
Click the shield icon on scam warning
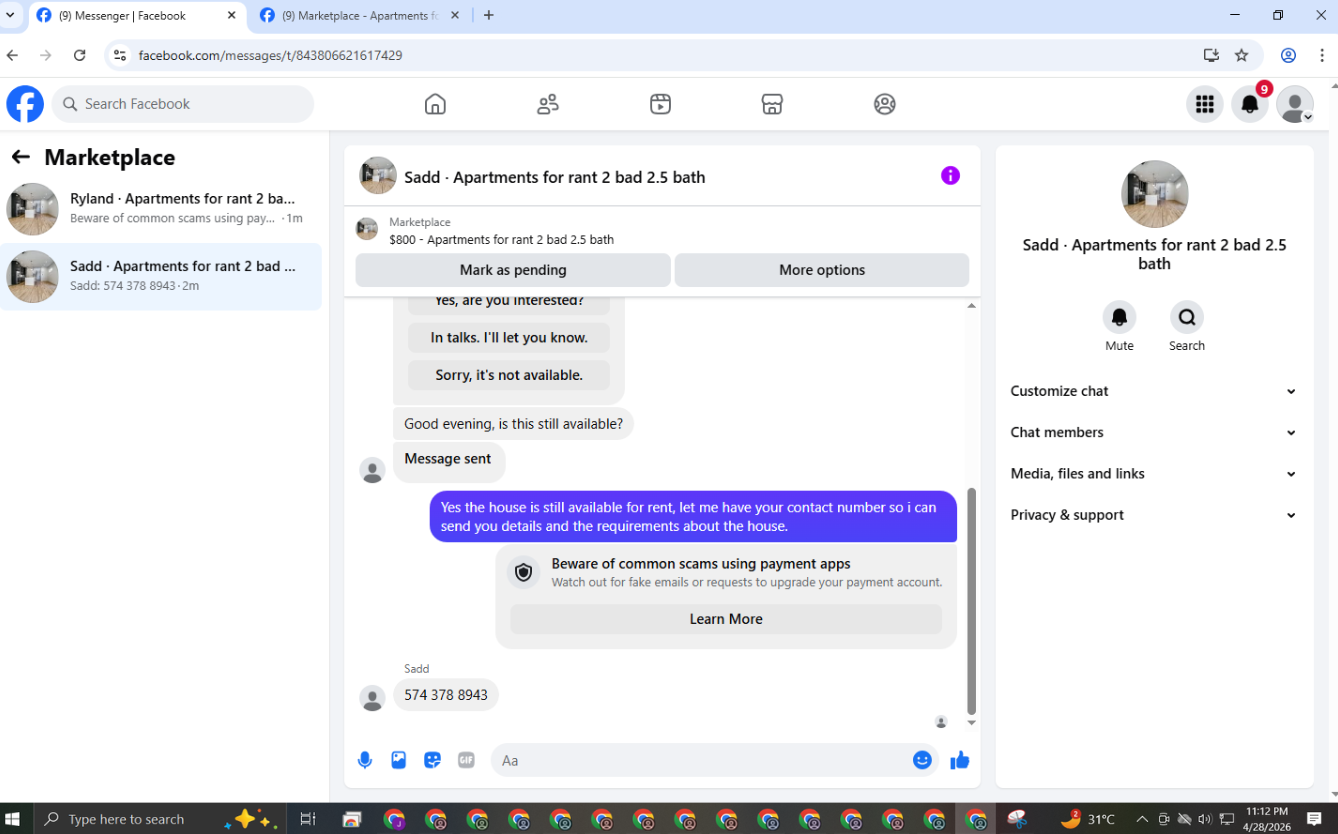pos(523,572)
